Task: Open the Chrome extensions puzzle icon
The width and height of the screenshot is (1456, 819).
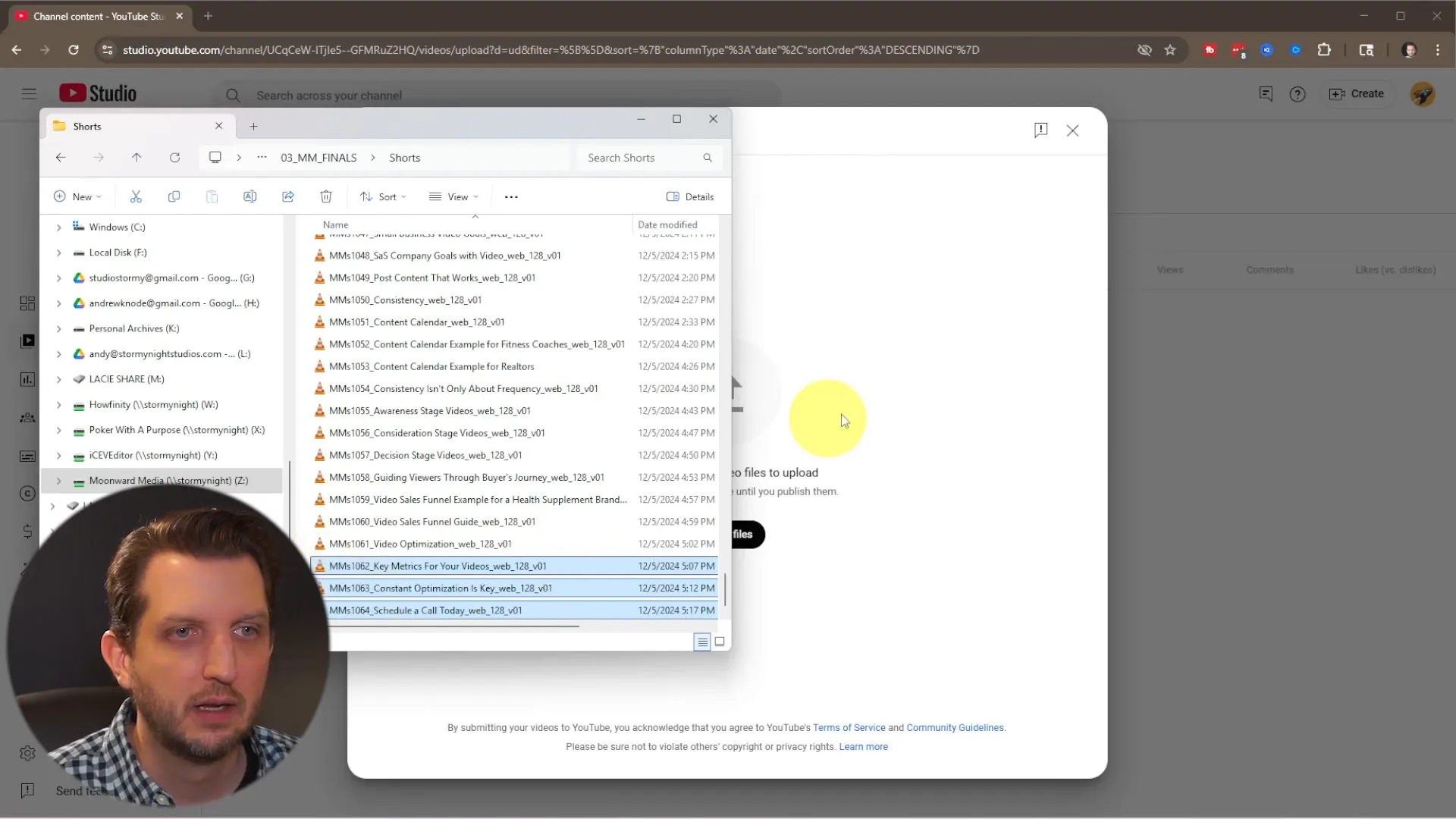Action: (1324, 50)
